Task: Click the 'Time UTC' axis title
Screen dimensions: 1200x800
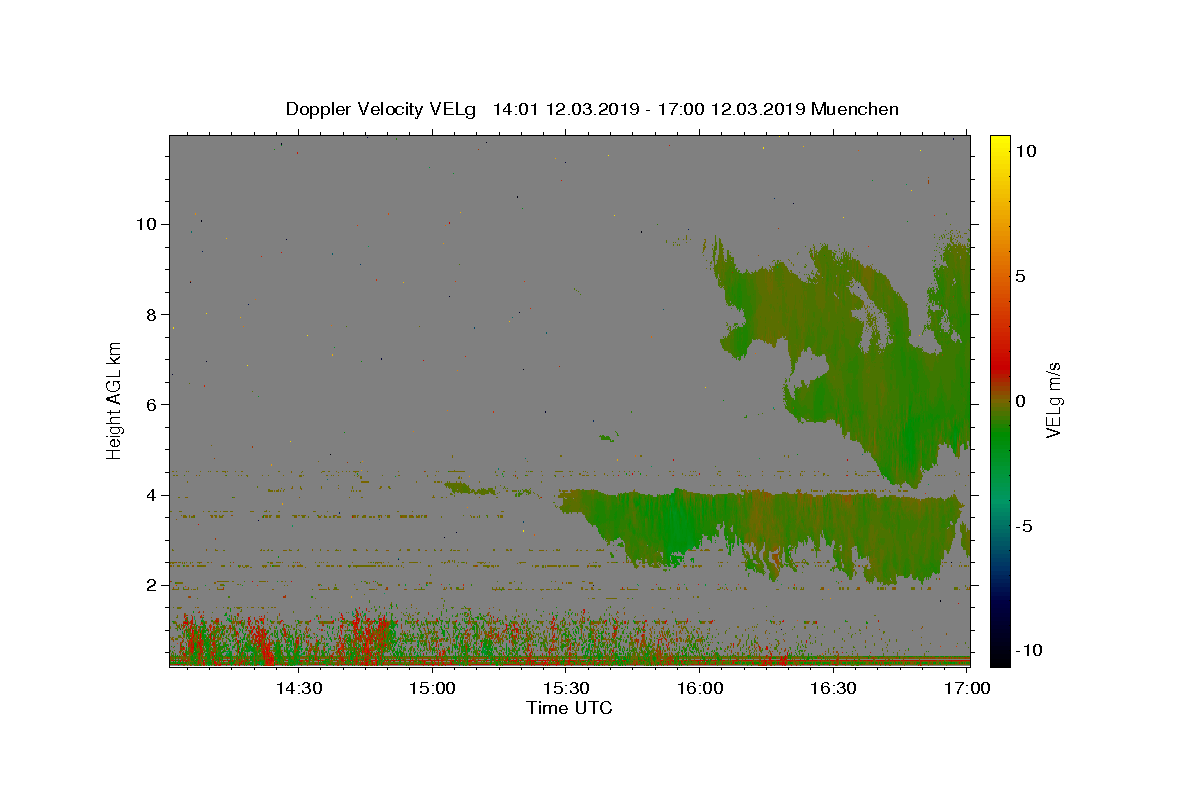Action: [569, 708]
